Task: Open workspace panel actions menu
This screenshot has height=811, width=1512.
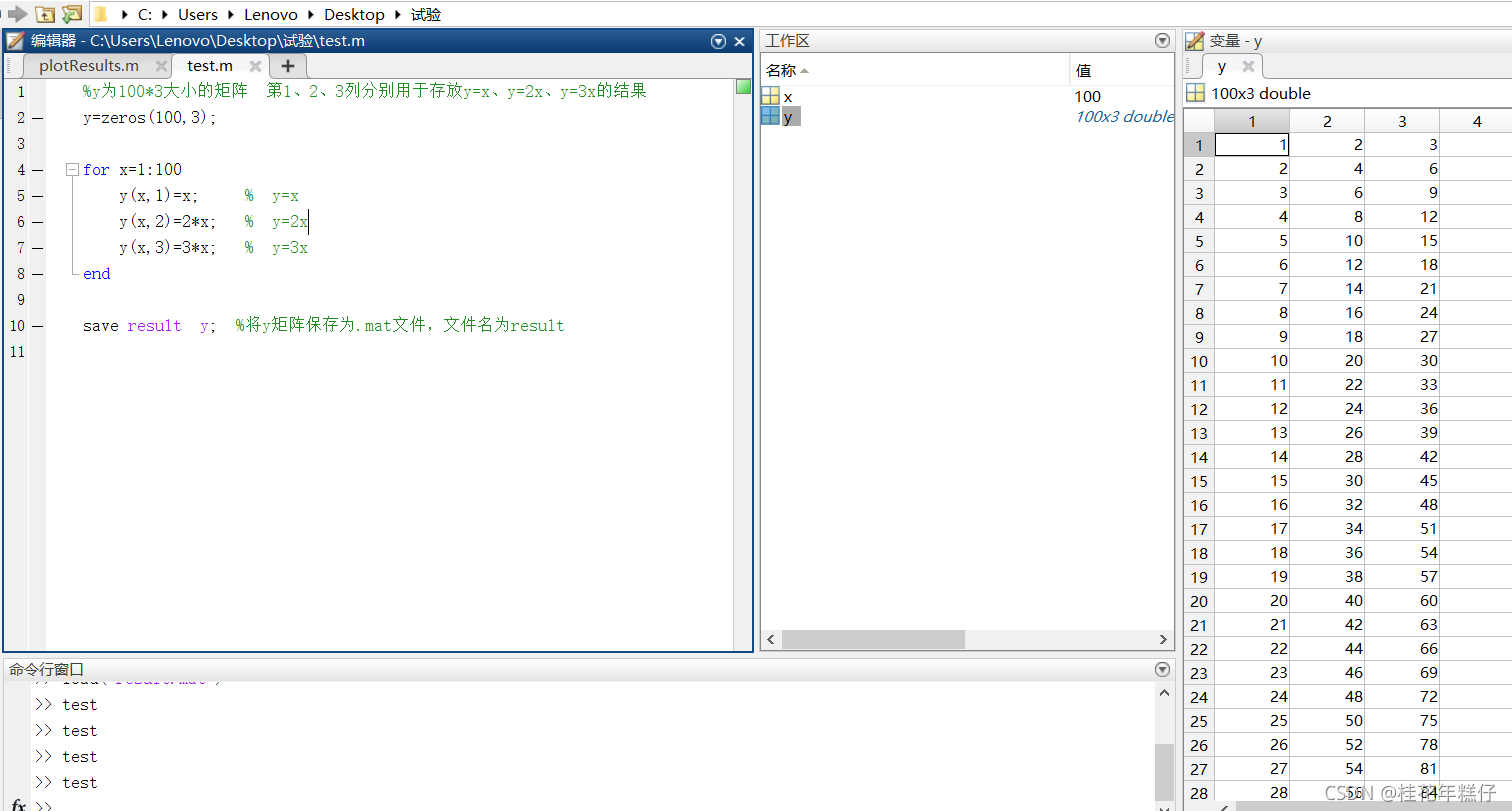Action: pyautogui.click(x=1162, y=41)
